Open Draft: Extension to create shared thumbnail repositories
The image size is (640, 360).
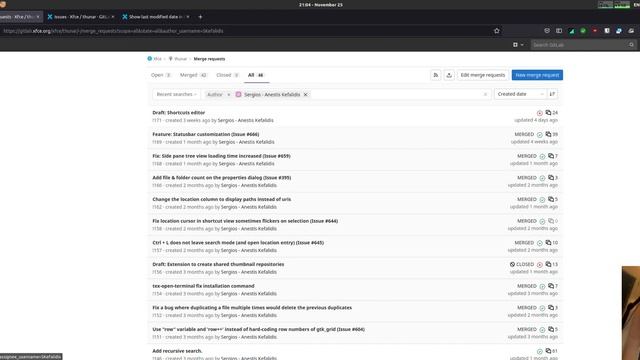218,264
